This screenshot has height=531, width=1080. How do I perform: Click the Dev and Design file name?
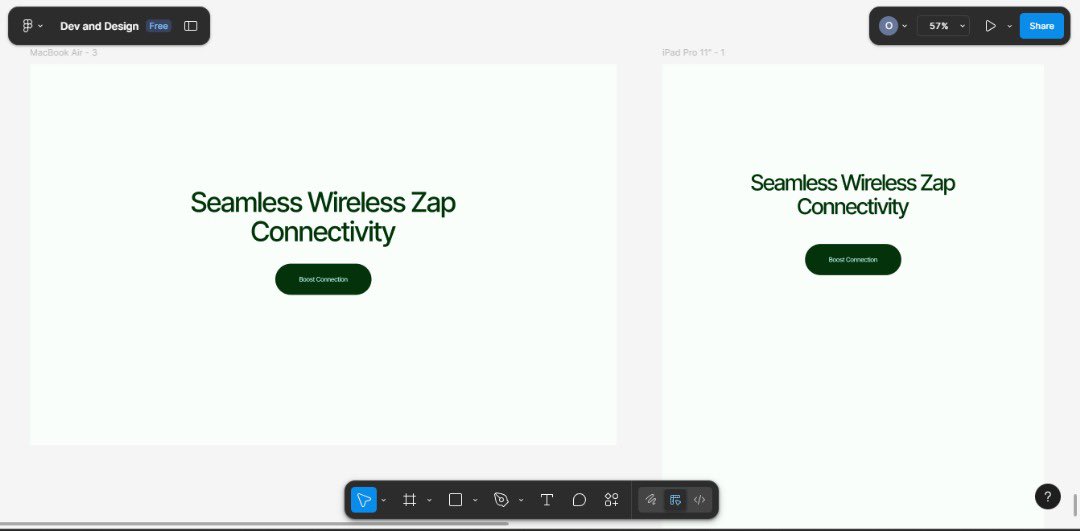99,26
